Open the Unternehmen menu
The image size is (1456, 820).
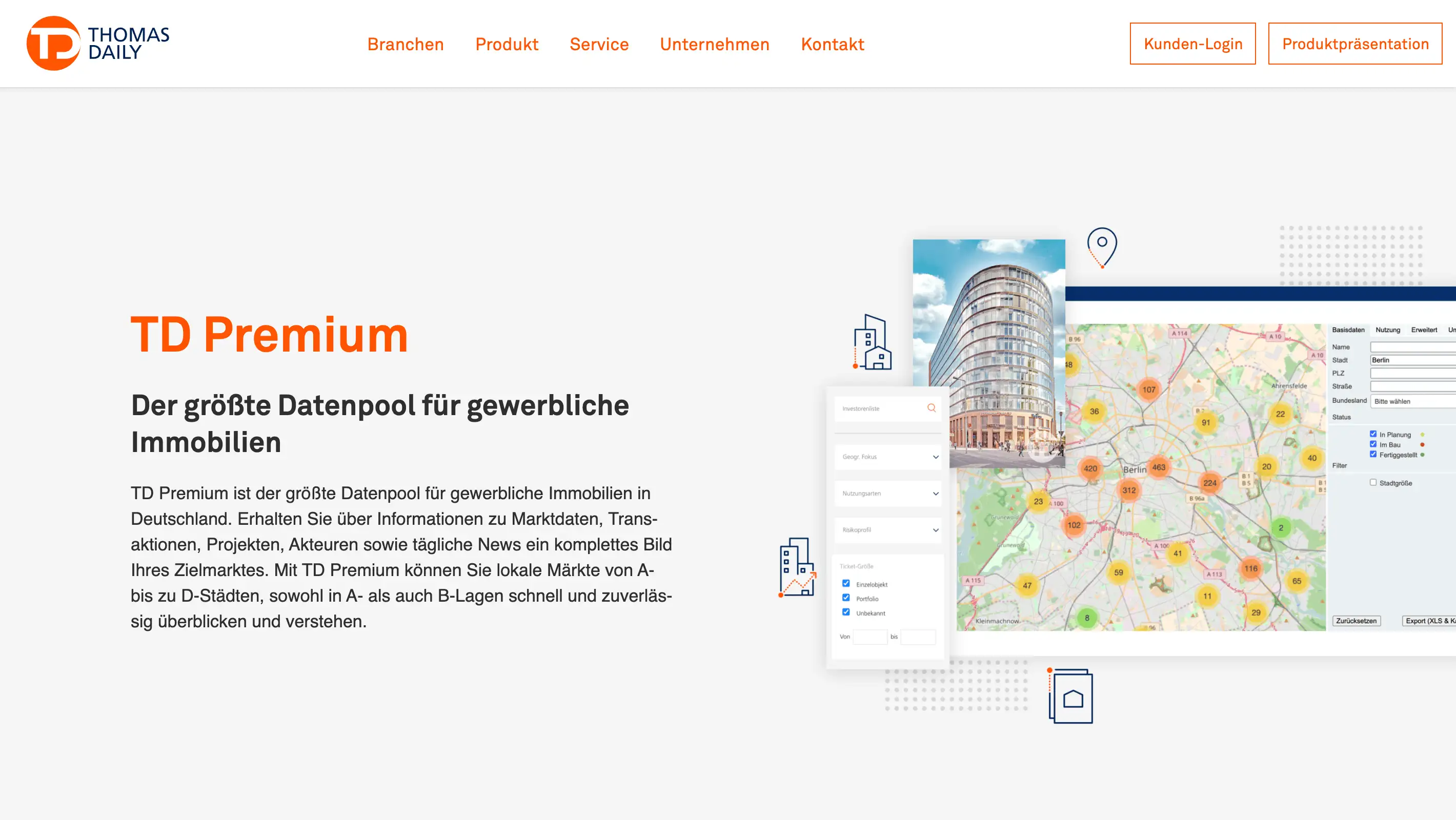pos(715,44)
